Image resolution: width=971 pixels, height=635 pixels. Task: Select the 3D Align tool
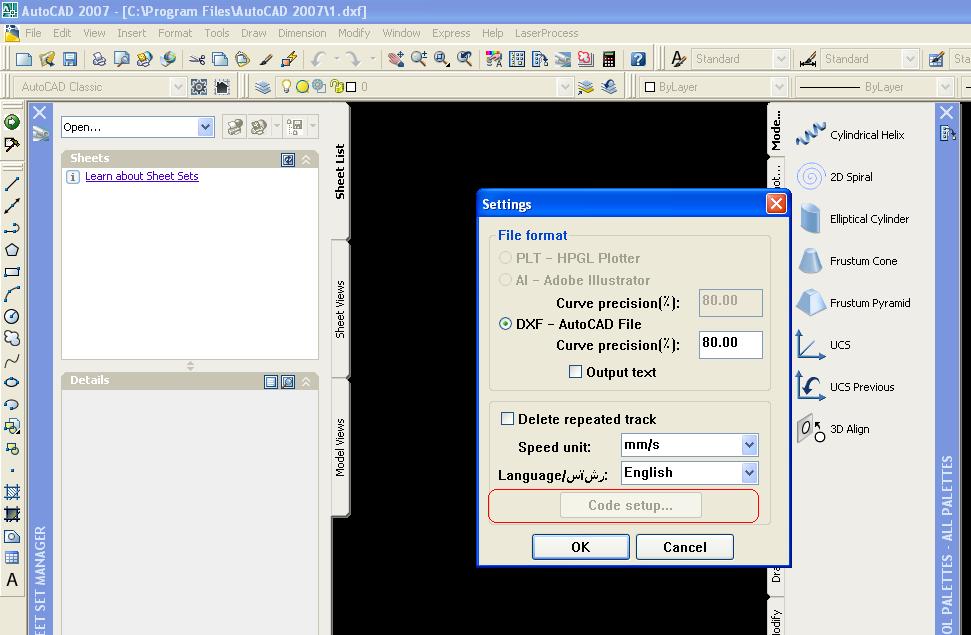click(x=811, y=429)
